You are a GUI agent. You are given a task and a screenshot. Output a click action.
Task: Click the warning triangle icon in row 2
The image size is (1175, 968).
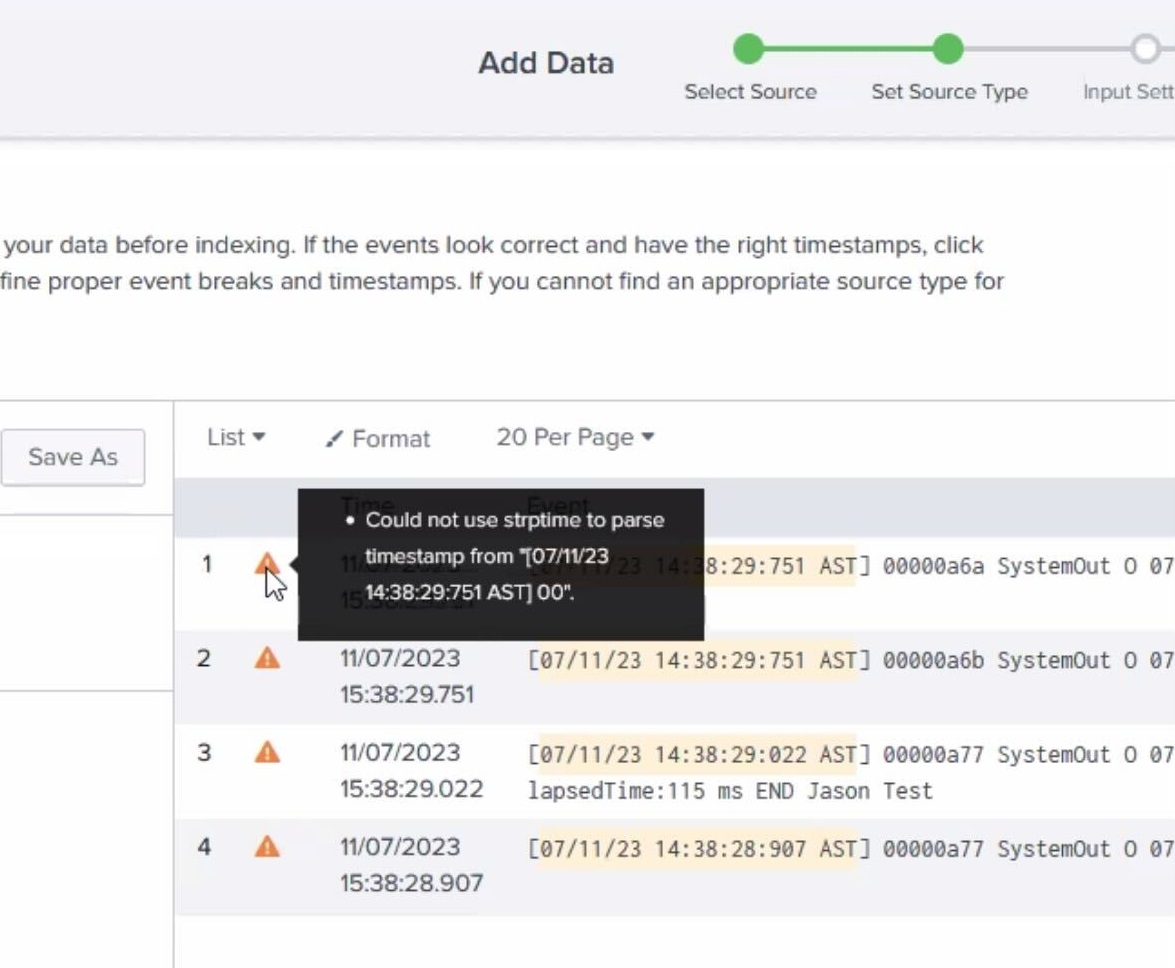267,658
